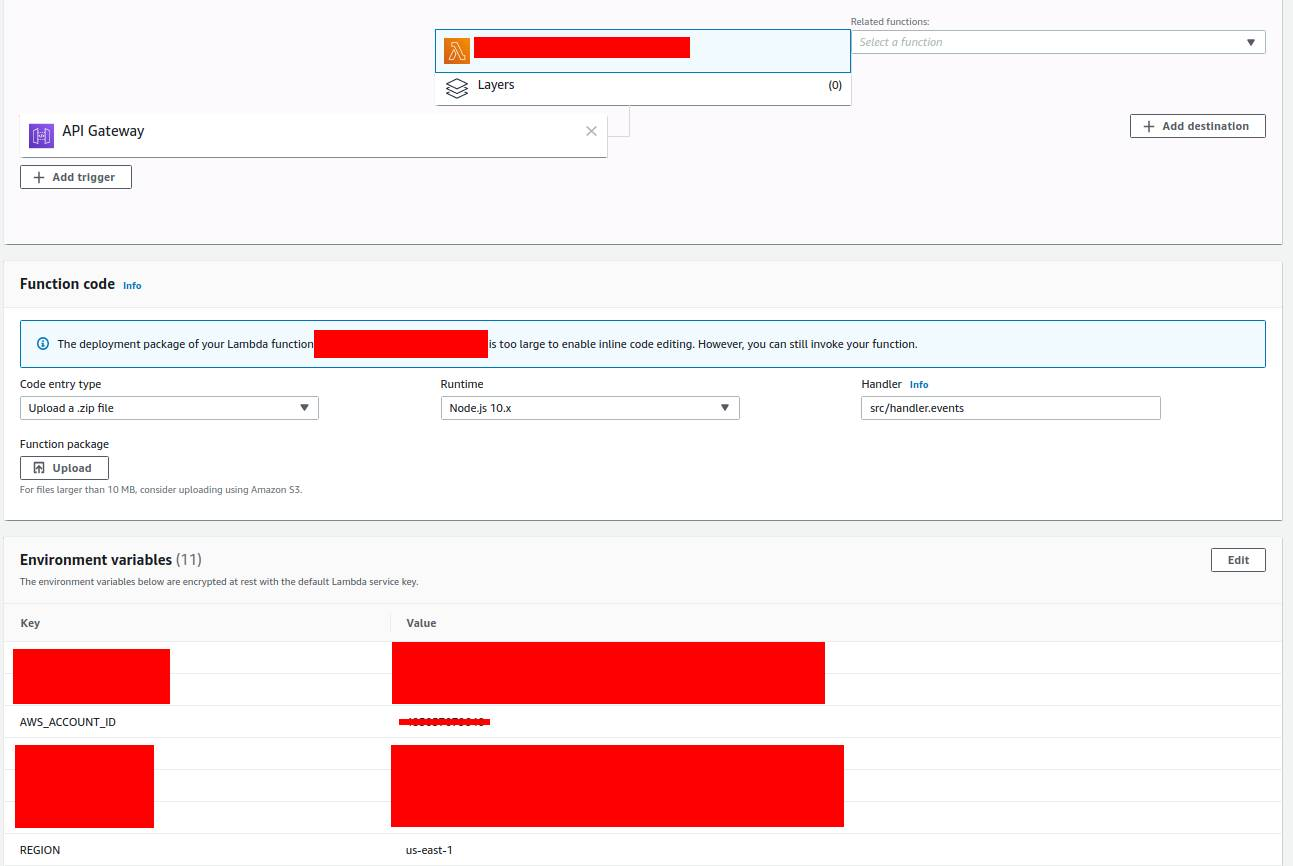Image resolution: width=1293 pixels, height=866 pixels.
Task: Click the Add destination button text
Action: (1205, 126)
